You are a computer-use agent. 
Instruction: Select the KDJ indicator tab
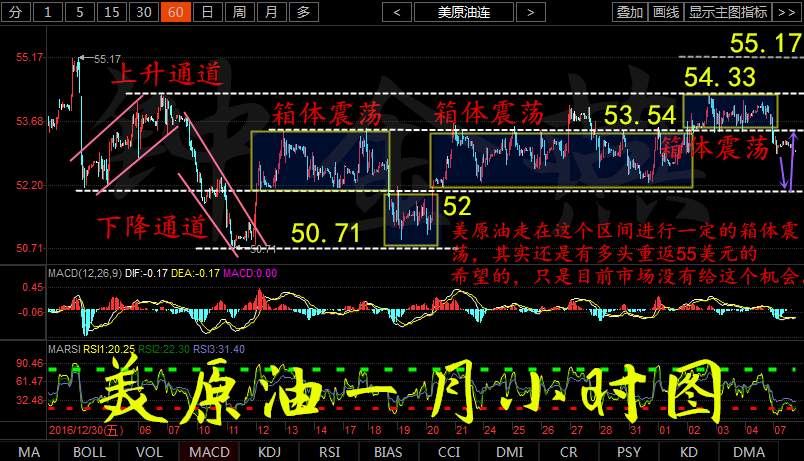(269, 452)
